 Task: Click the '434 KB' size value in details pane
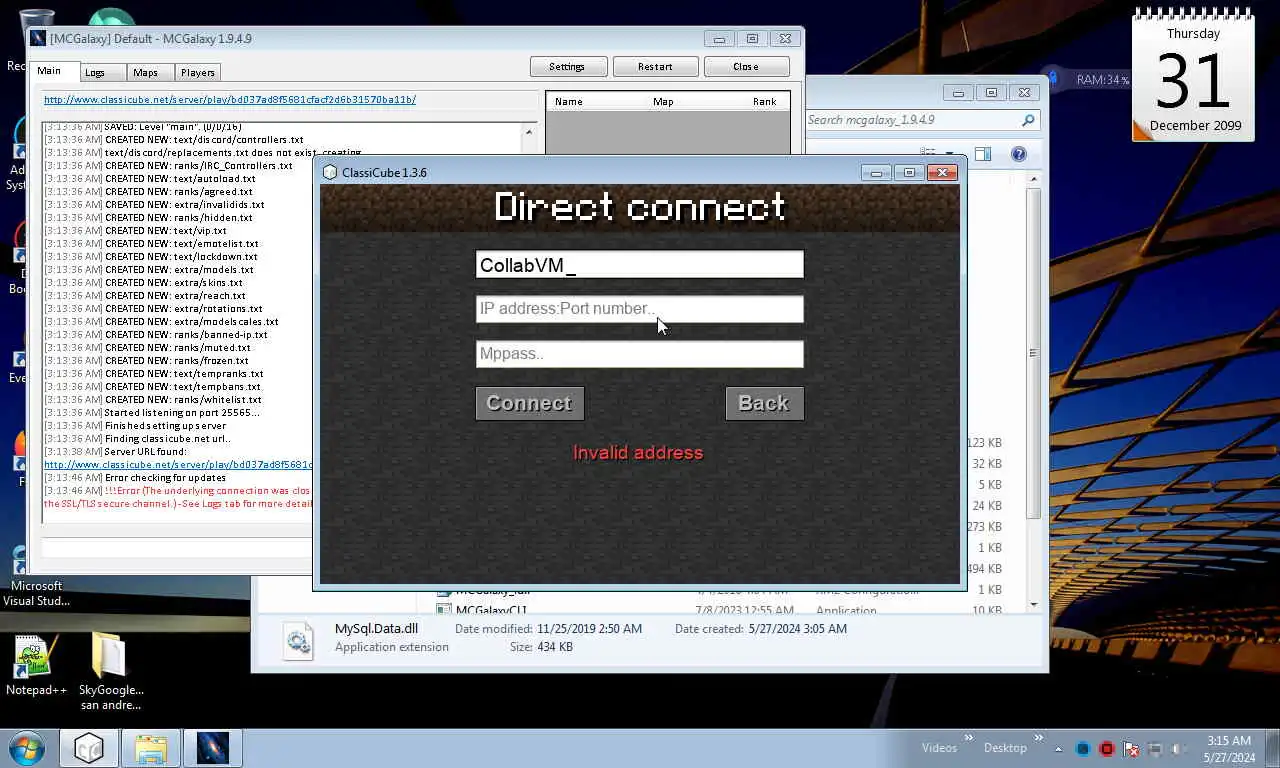pos(555,647)
